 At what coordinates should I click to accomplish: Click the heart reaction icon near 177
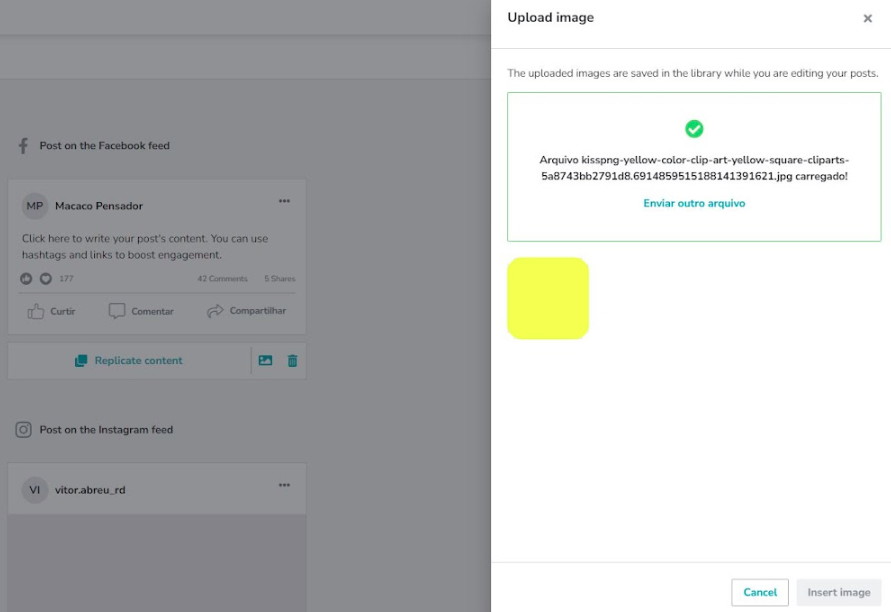[46, 278]
